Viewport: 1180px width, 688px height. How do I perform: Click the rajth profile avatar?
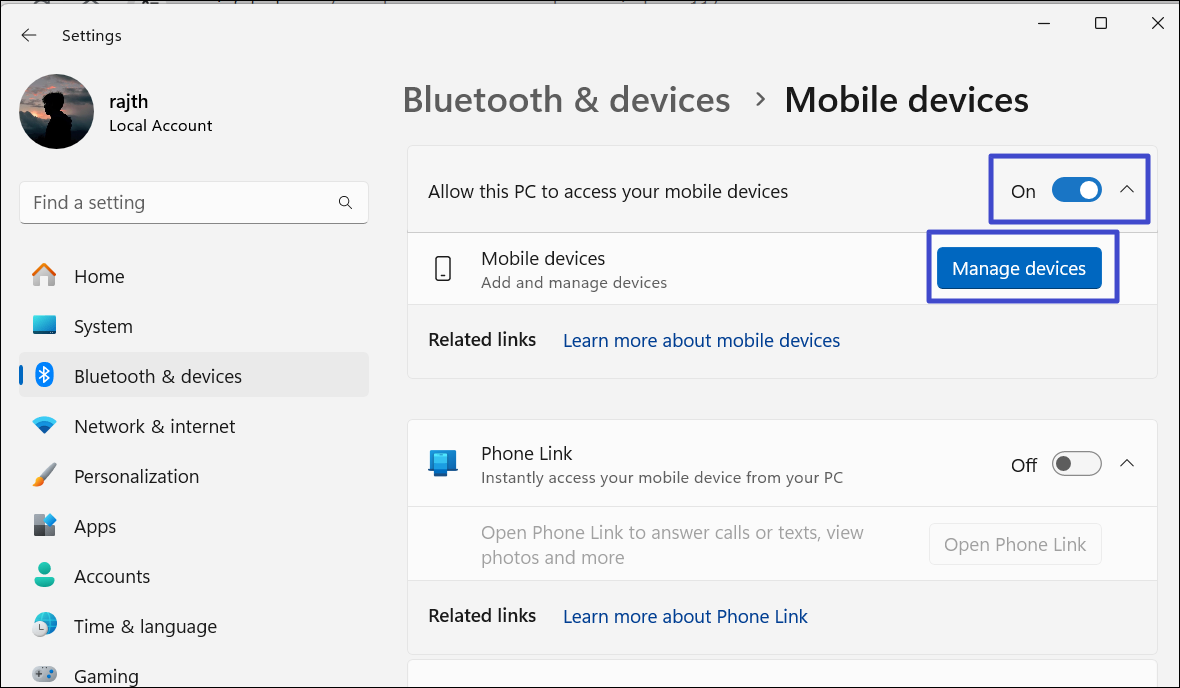coord(56,111)
